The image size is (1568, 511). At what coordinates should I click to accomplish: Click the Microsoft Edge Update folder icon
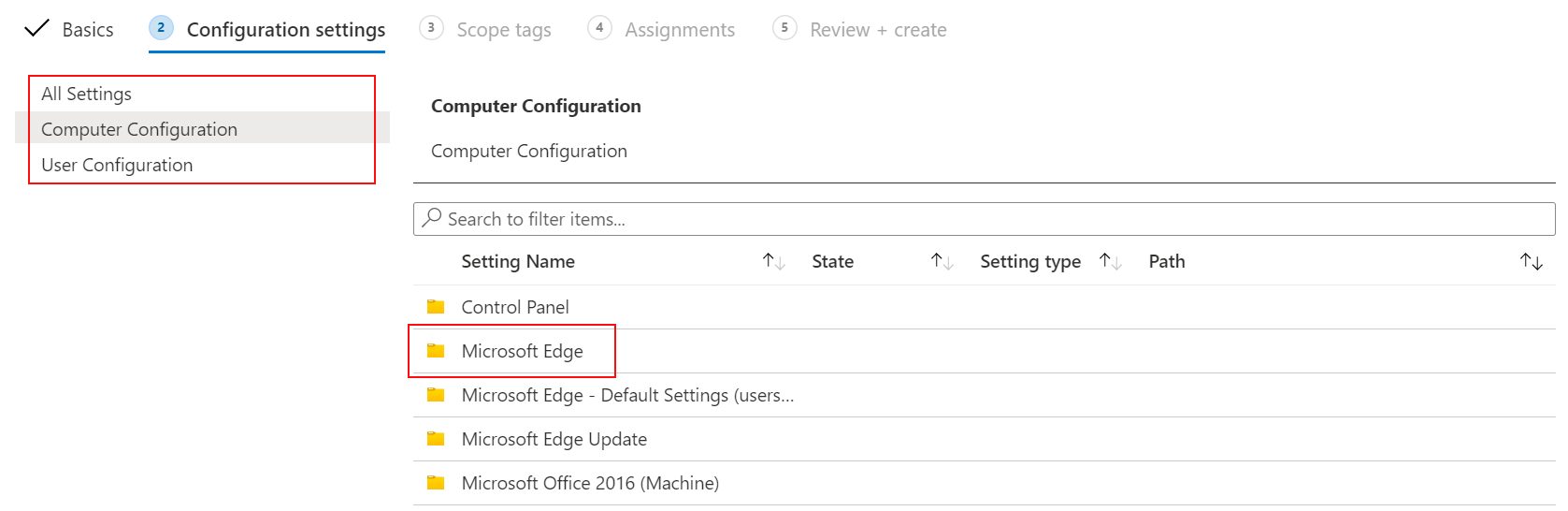coord(436,439)
